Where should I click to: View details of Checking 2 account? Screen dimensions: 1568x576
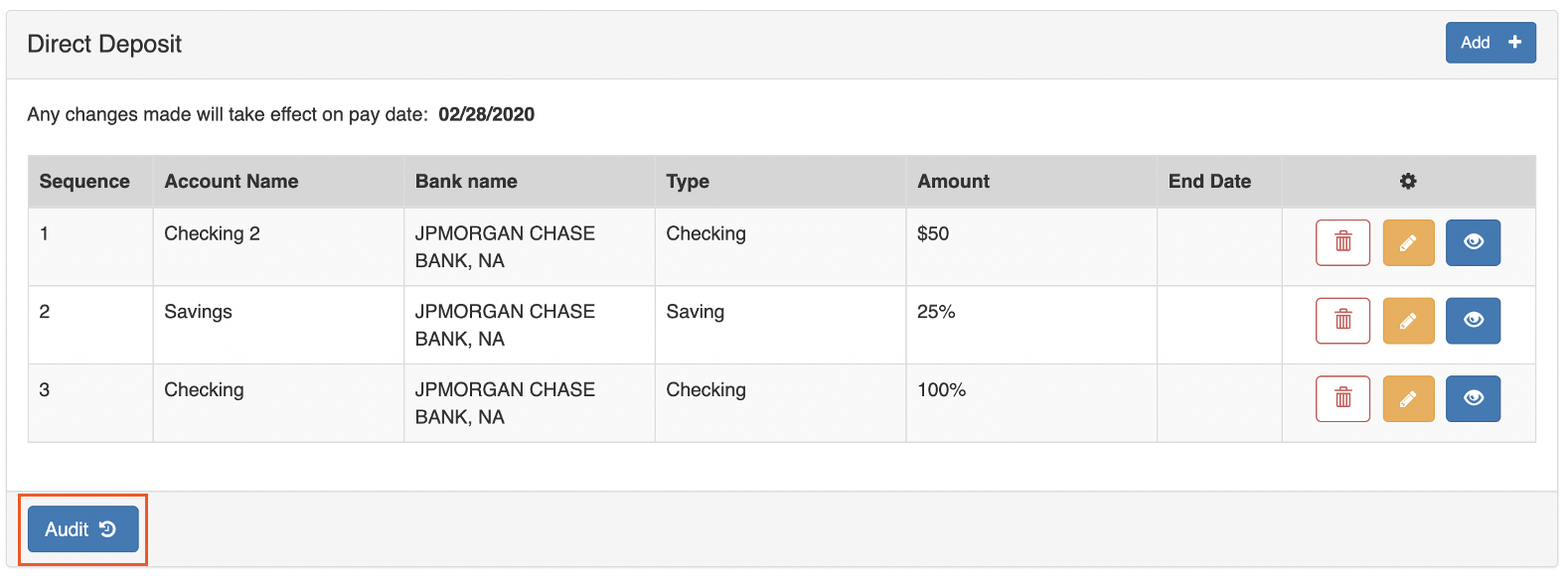pyautogui.click(x=1473, y=242)
